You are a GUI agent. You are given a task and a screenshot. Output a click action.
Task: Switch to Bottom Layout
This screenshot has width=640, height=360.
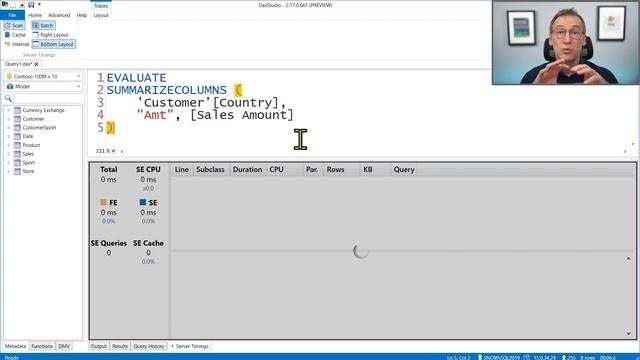[53, 44]
